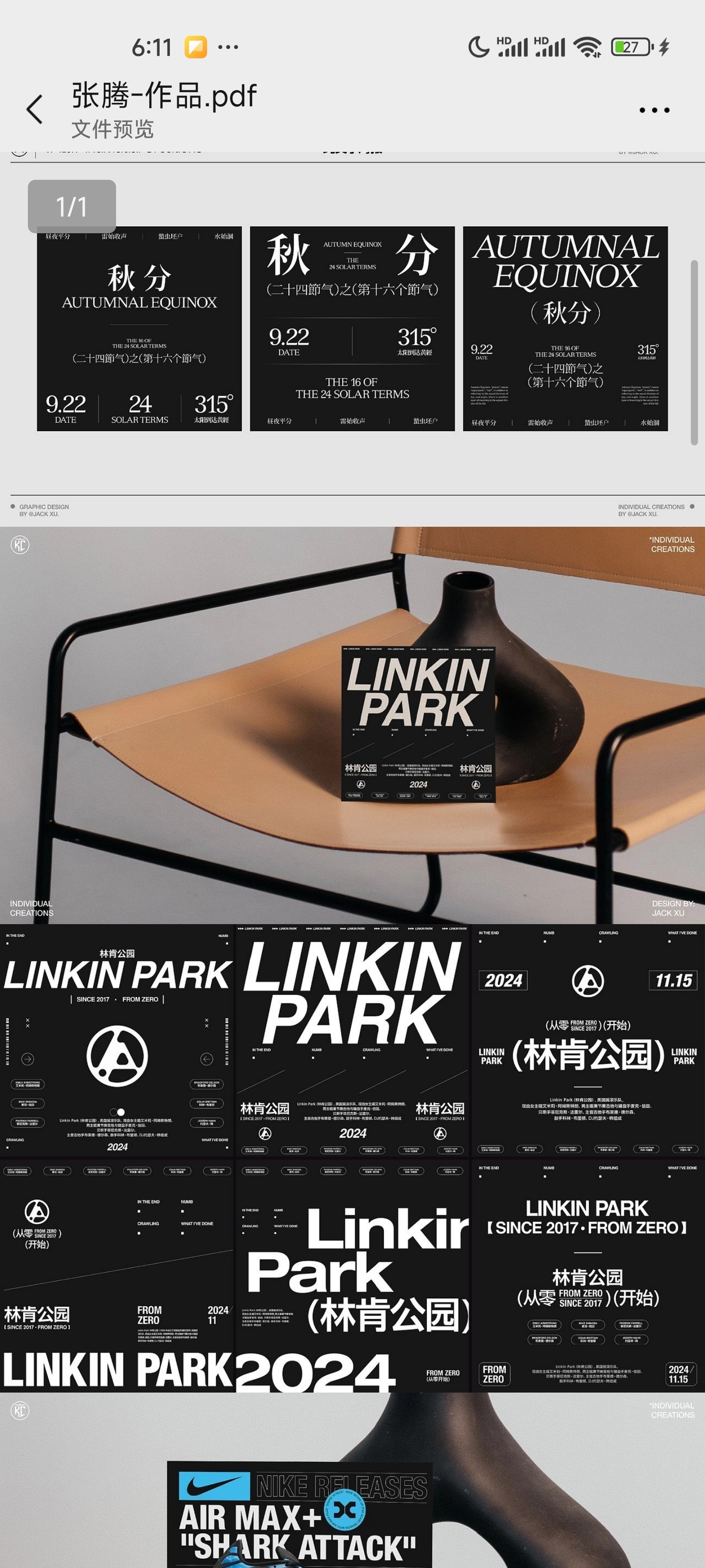The height and width of the screenshot is (1568, 705).
Task: Tap the boxed 2024 label beside the small logo
Action: [x=503, y=980]
